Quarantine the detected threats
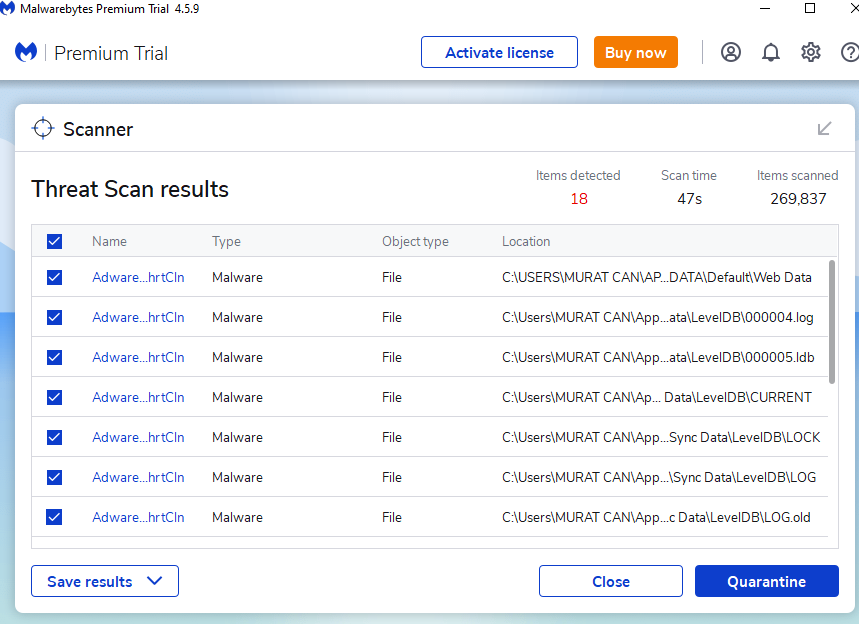The image size is (859, 624). (x=766, y=581)
